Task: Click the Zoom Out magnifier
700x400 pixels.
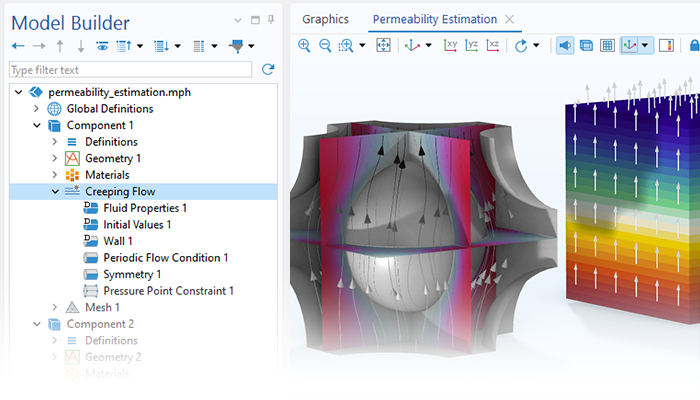Action: point(325,45)
